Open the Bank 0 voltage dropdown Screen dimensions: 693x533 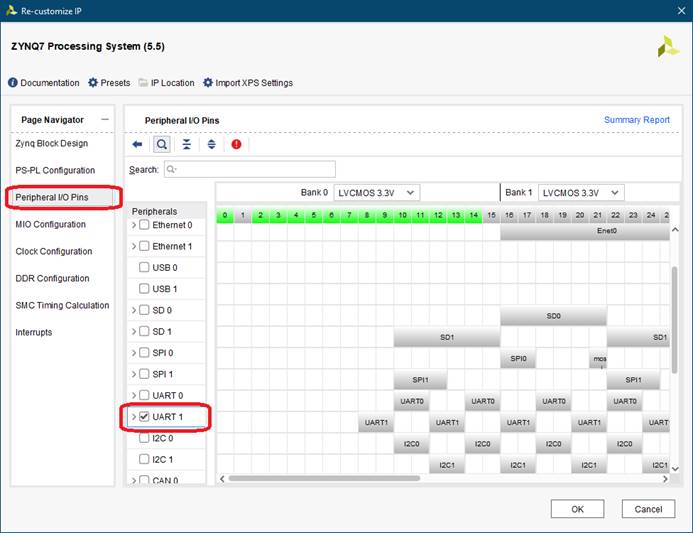[x=376, y=192]
